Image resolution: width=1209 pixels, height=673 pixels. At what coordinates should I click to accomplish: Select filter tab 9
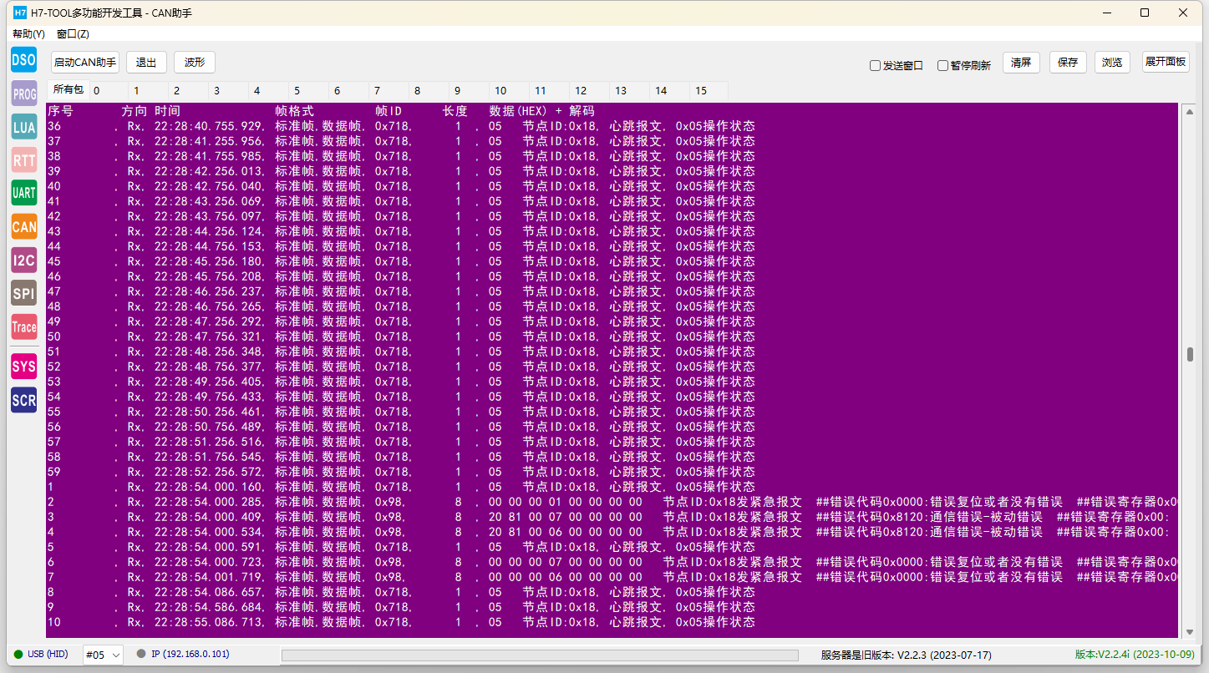point(457,91)
